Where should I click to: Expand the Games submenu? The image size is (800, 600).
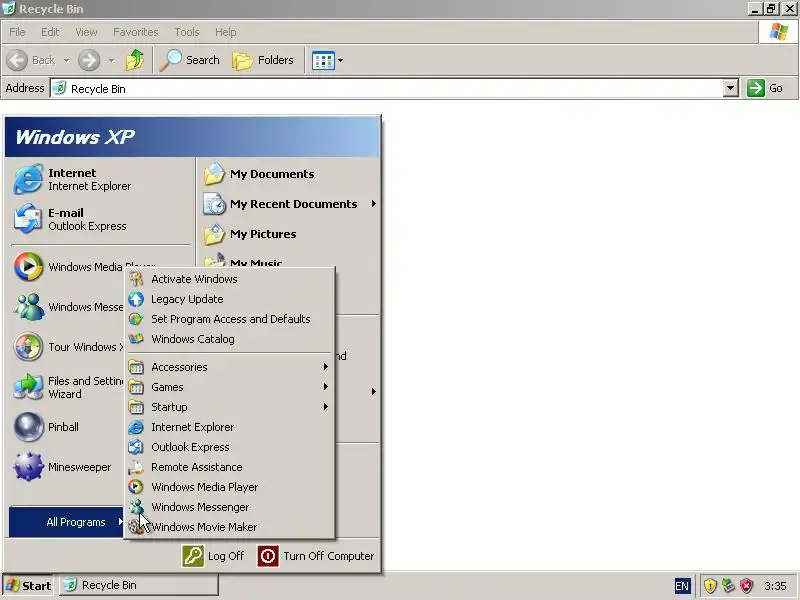[231, 387]
